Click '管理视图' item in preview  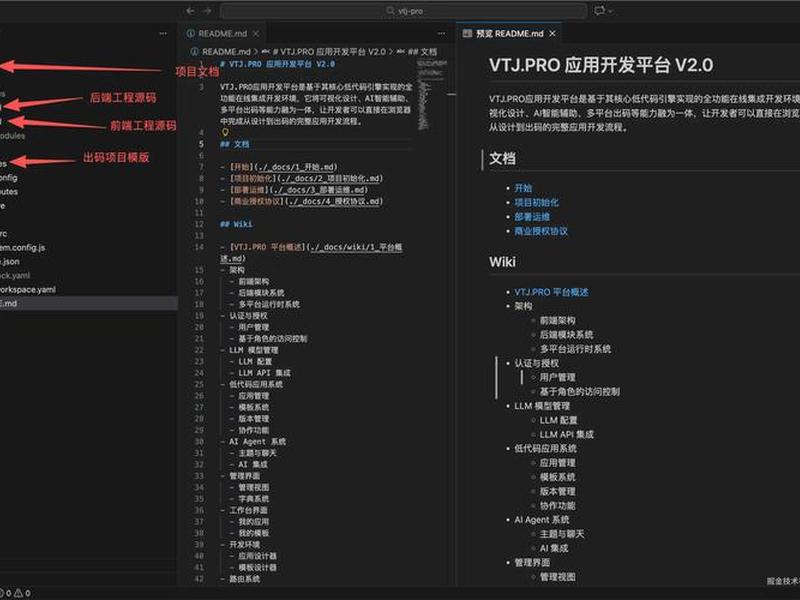click(557, 577)
